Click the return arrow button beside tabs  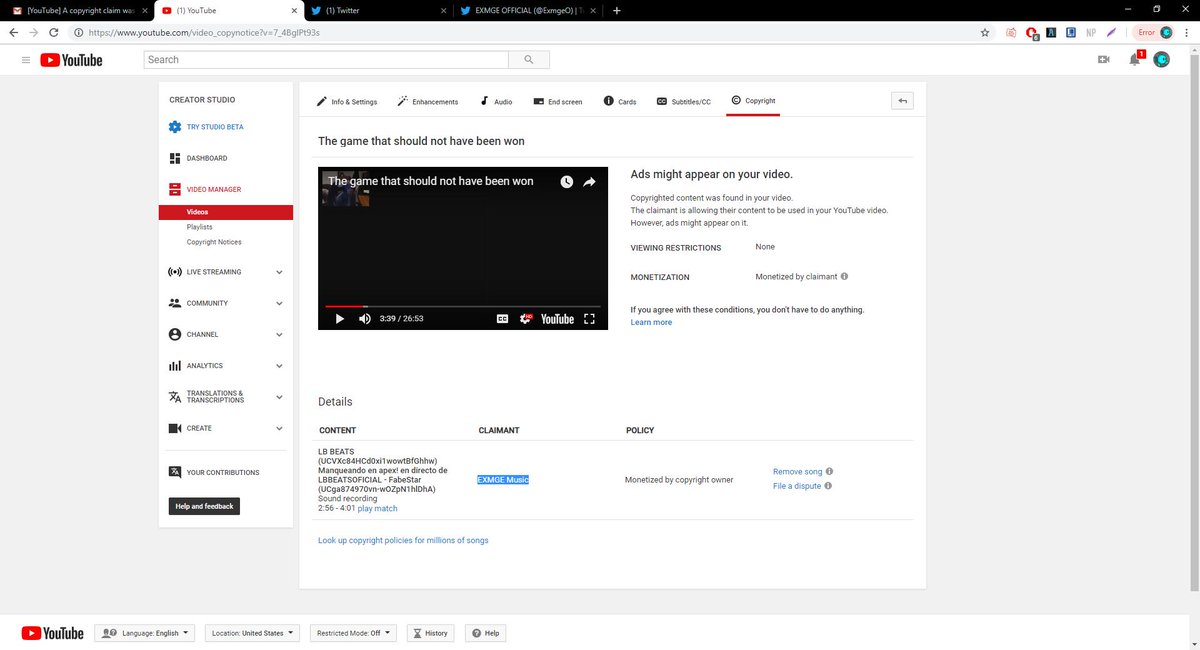[x=902, y=101]
